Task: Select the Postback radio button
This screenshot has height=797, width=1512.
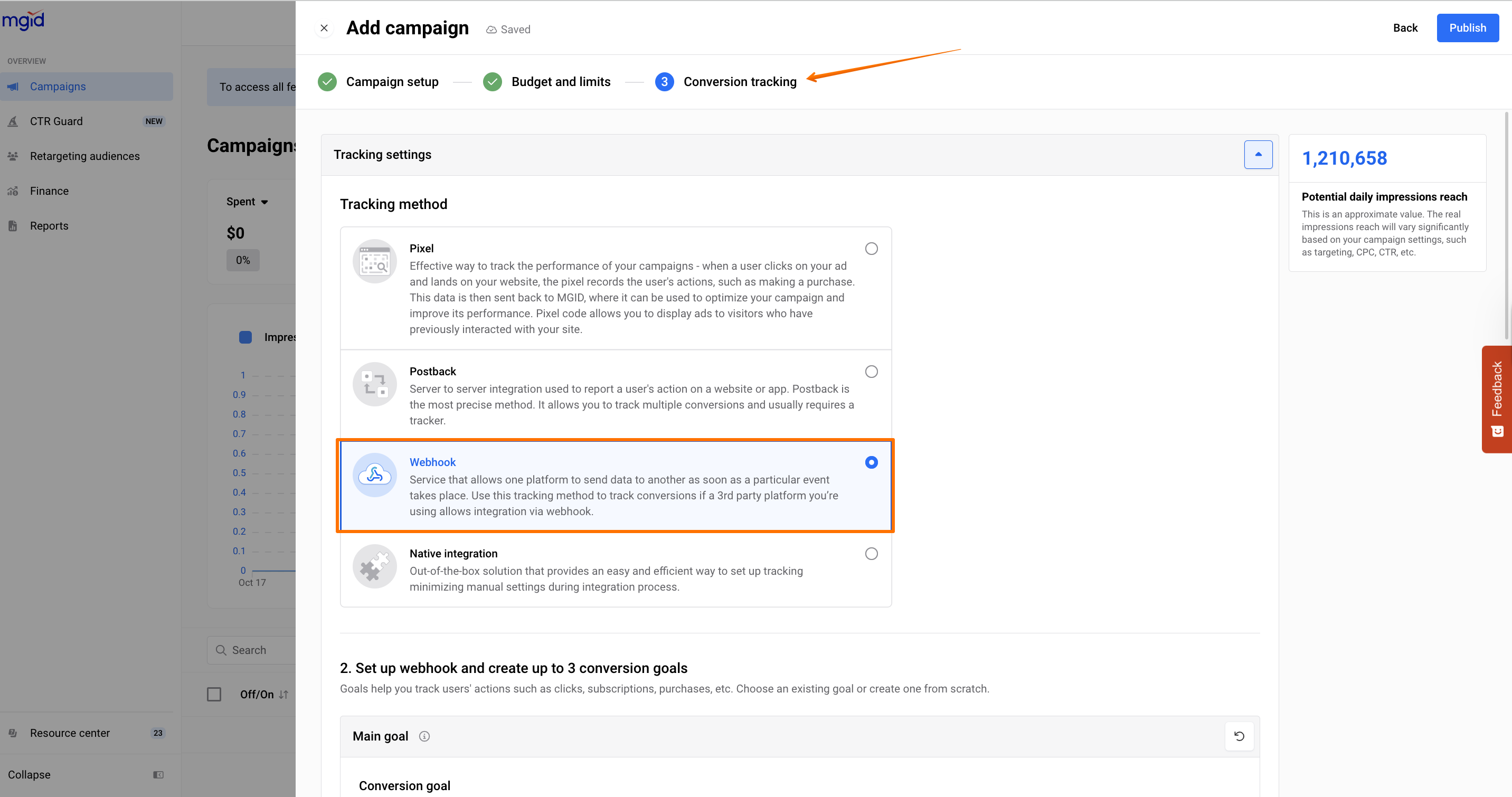Action: click(871, 372)
